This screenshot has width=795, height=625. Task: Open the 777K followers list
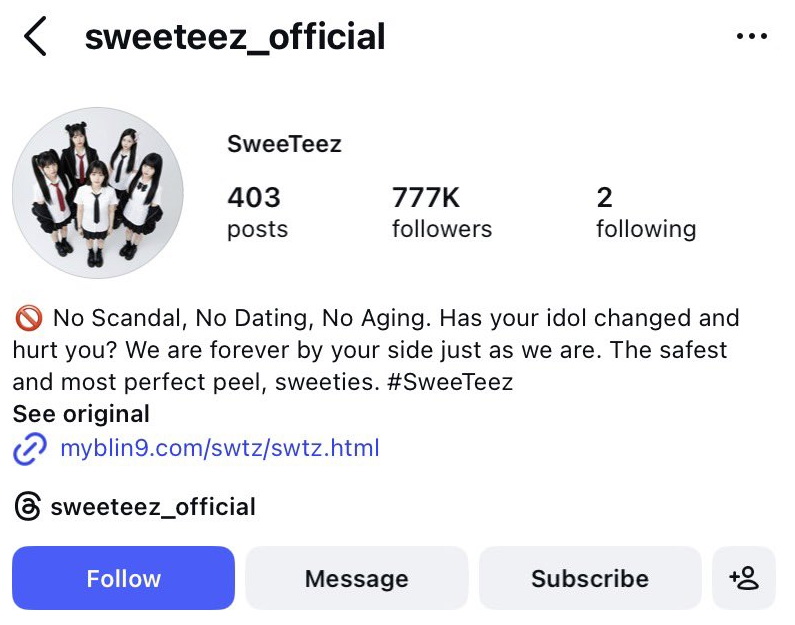click(441, 212)
